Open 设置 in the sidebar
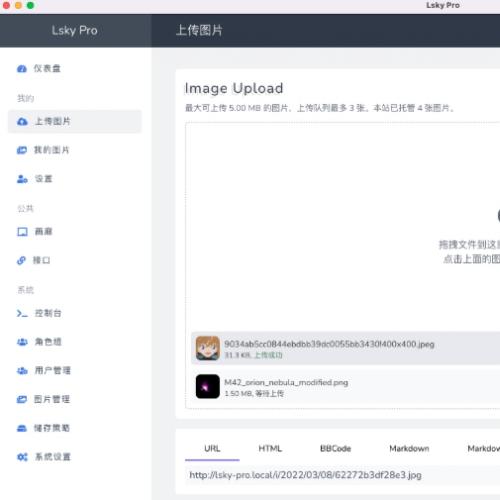The image size is (500, 500). [75, 179]
